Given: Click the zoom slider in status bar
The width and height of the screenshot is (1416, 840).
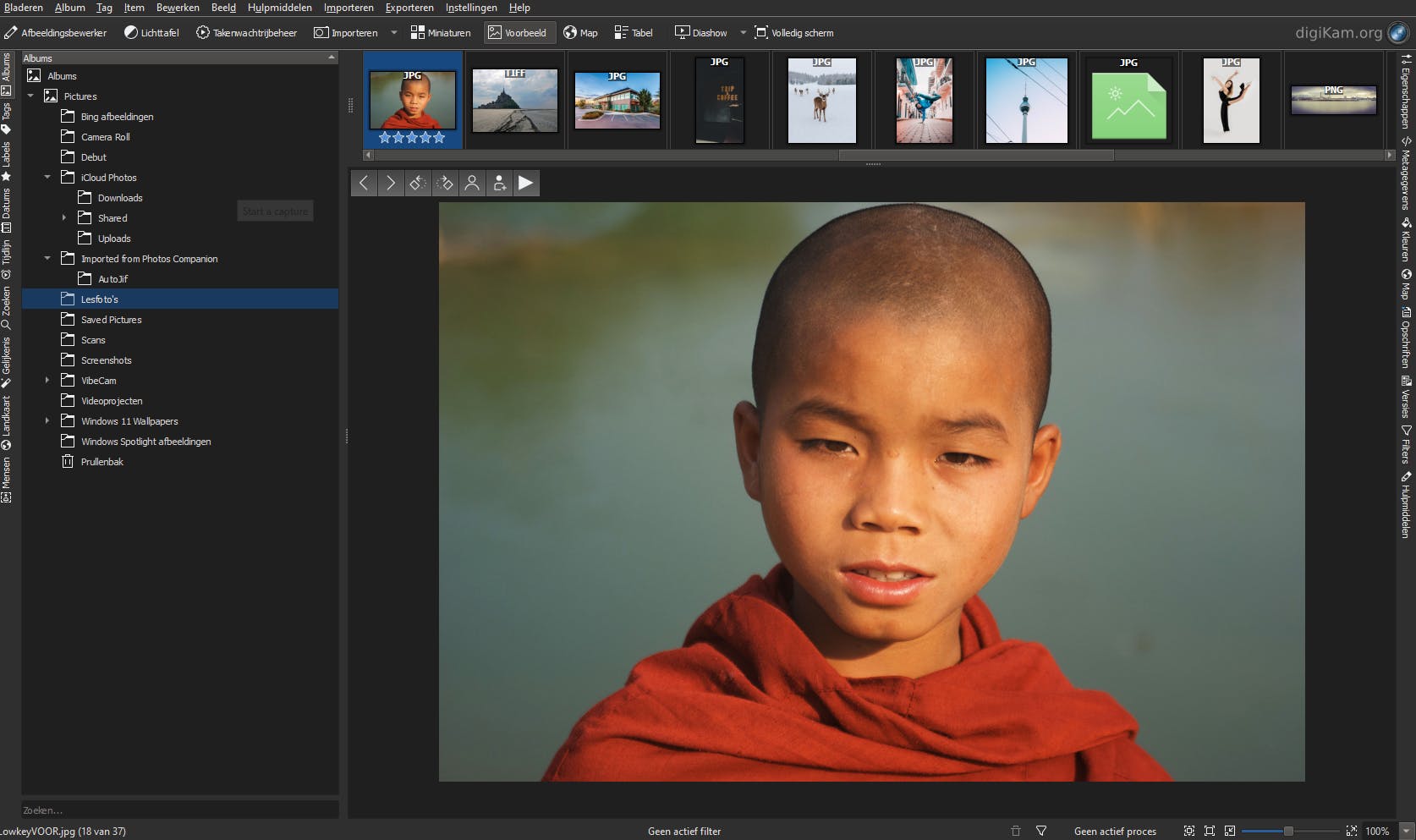Looking at the screenshot, I should tap(1288, 831).
